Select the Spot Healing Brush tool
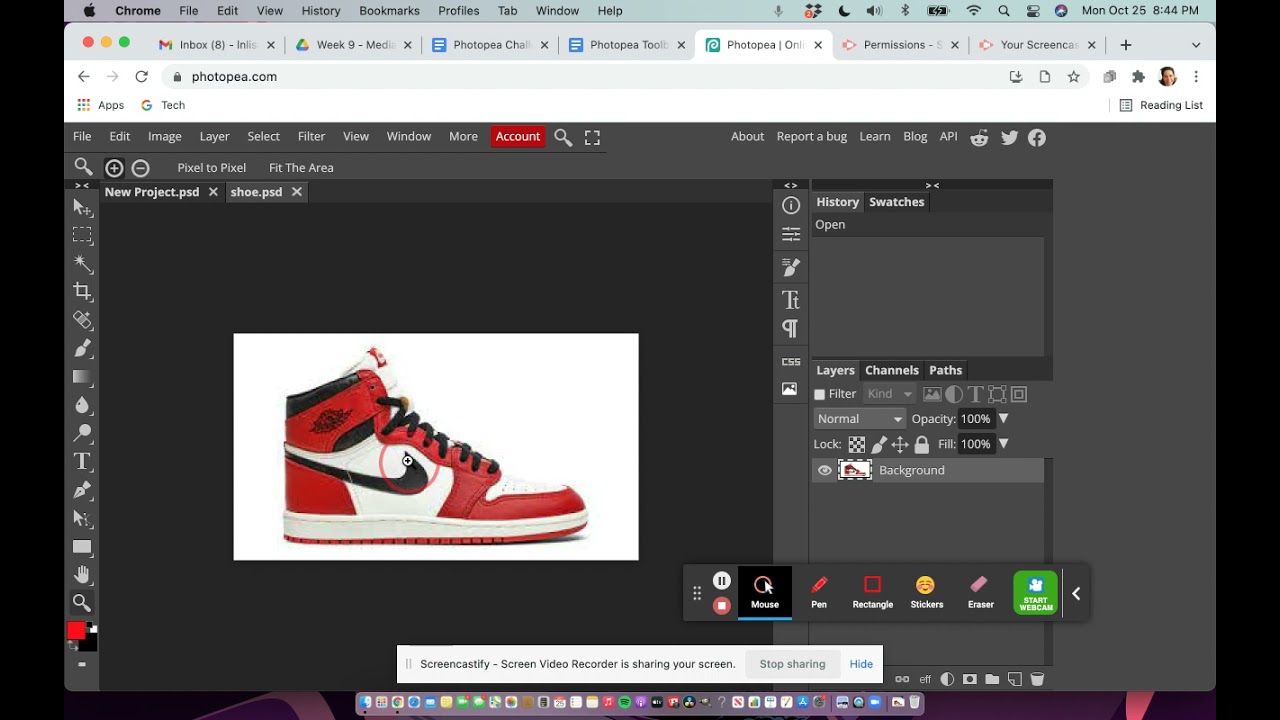 coord(83,320)
